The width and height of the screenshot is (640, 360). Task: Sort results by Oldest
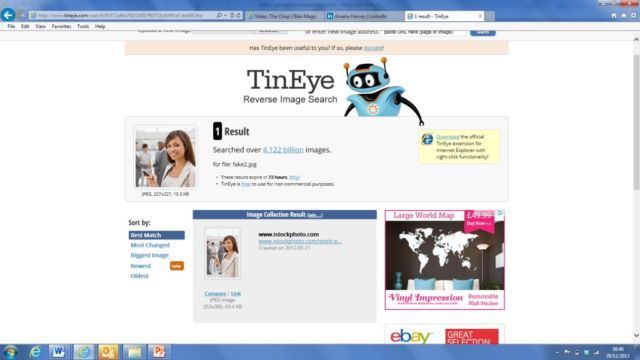tap(139, 276)
